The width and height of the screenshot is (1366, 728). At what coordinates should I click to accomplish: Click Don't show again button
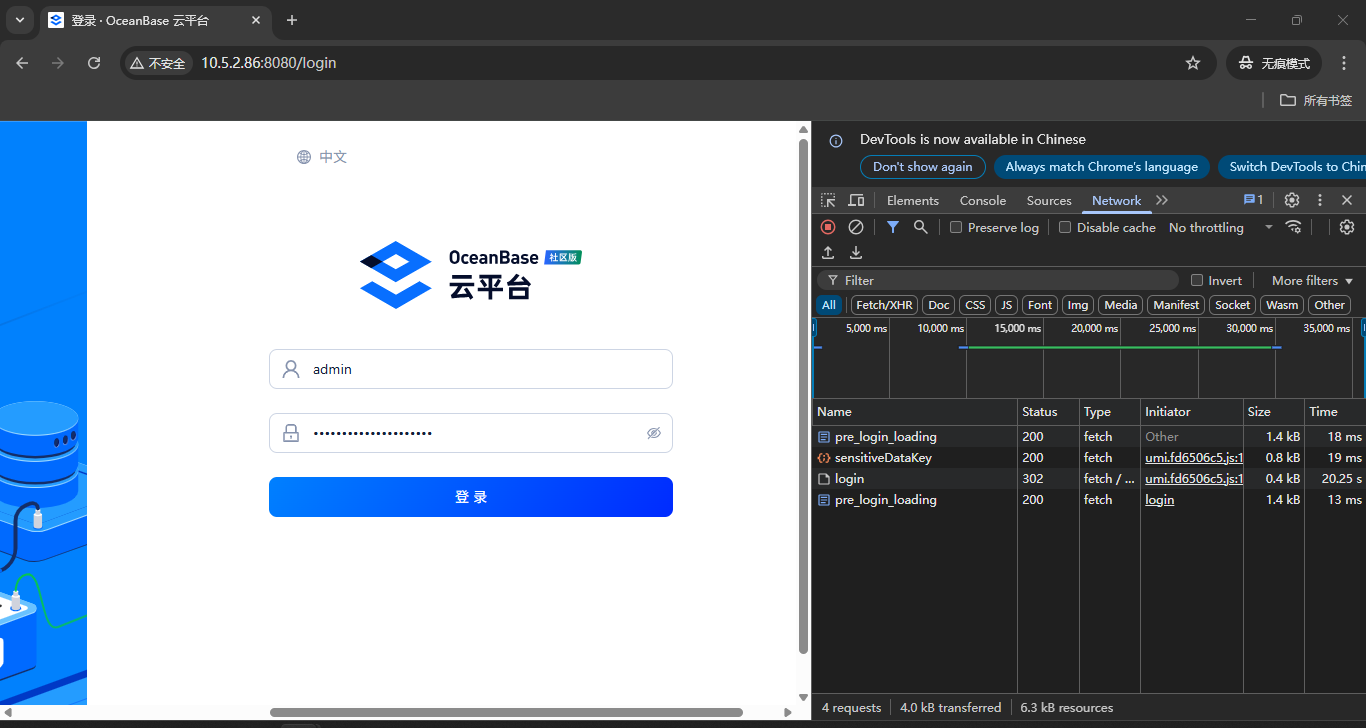(x=923, y=167)
